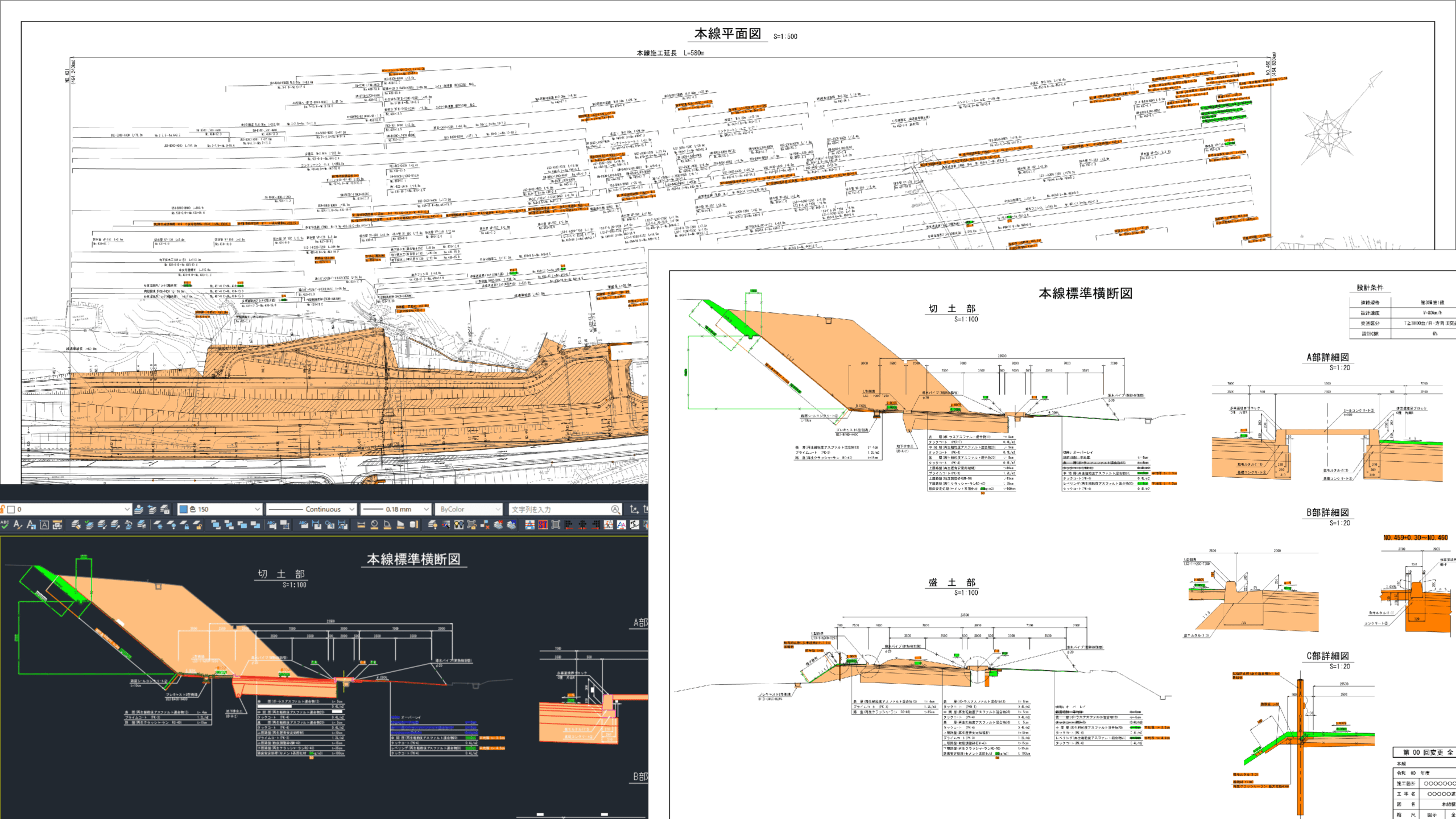Toggle the Layer Off lightbulb icon
The height and width of the screenshot is (819, 1456).
coord(171,524)
